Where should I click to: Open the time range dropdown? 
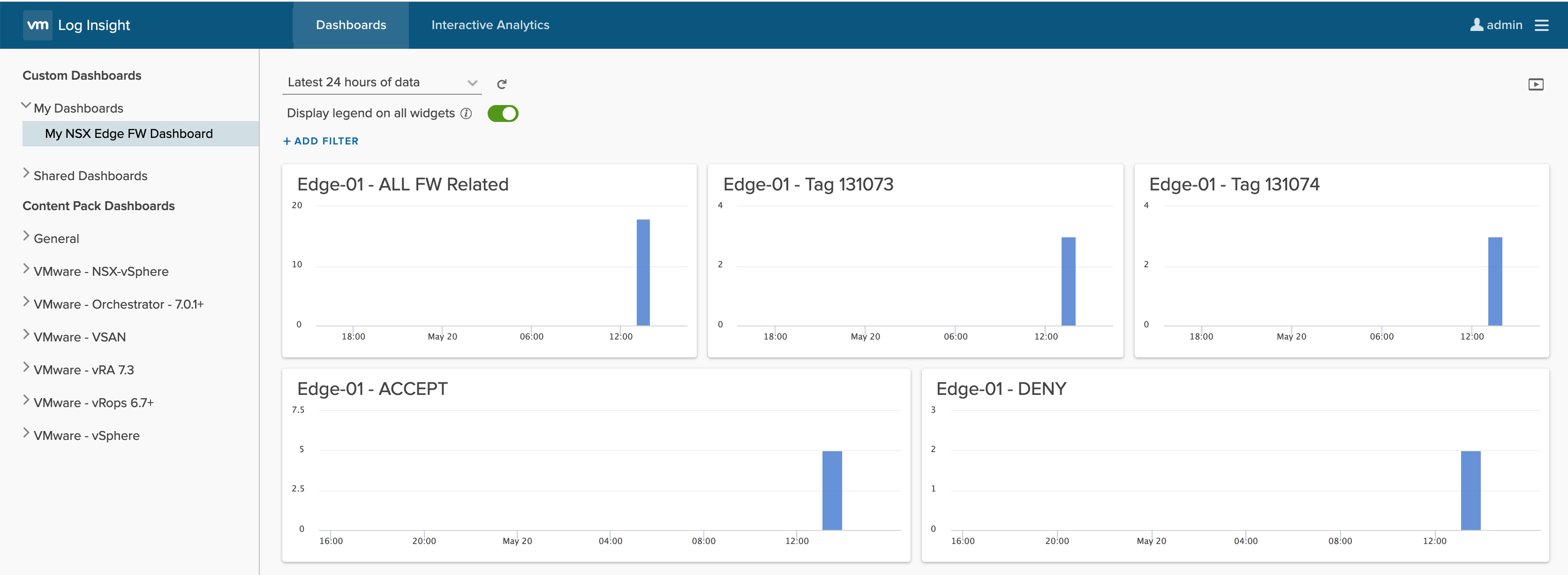pos(382,82)
